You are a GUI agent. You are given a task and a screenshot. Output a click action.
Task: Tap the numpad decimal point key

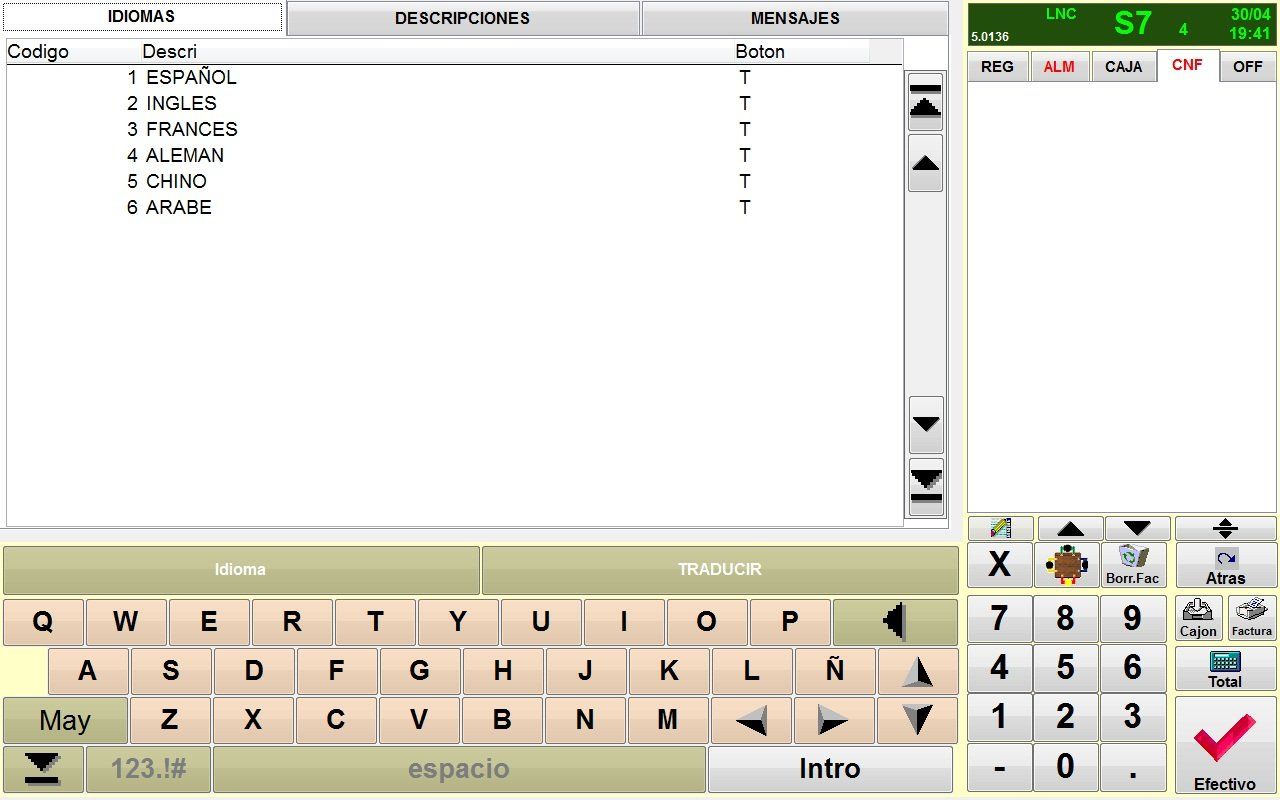[1133, 767]
